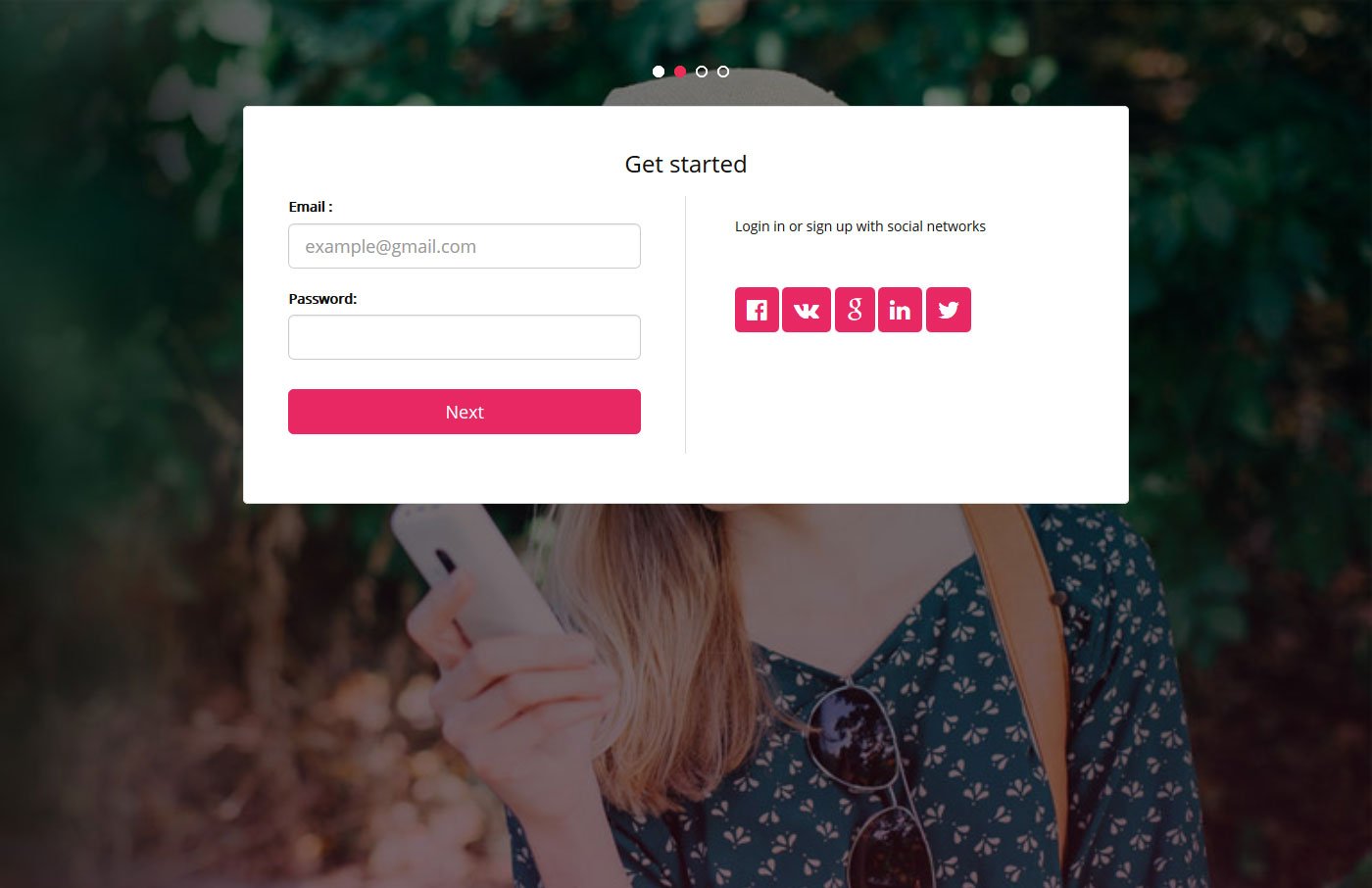Click the "Password:" field label
This screenshot has width=1372, height=888.
click(x=322, y=299)
